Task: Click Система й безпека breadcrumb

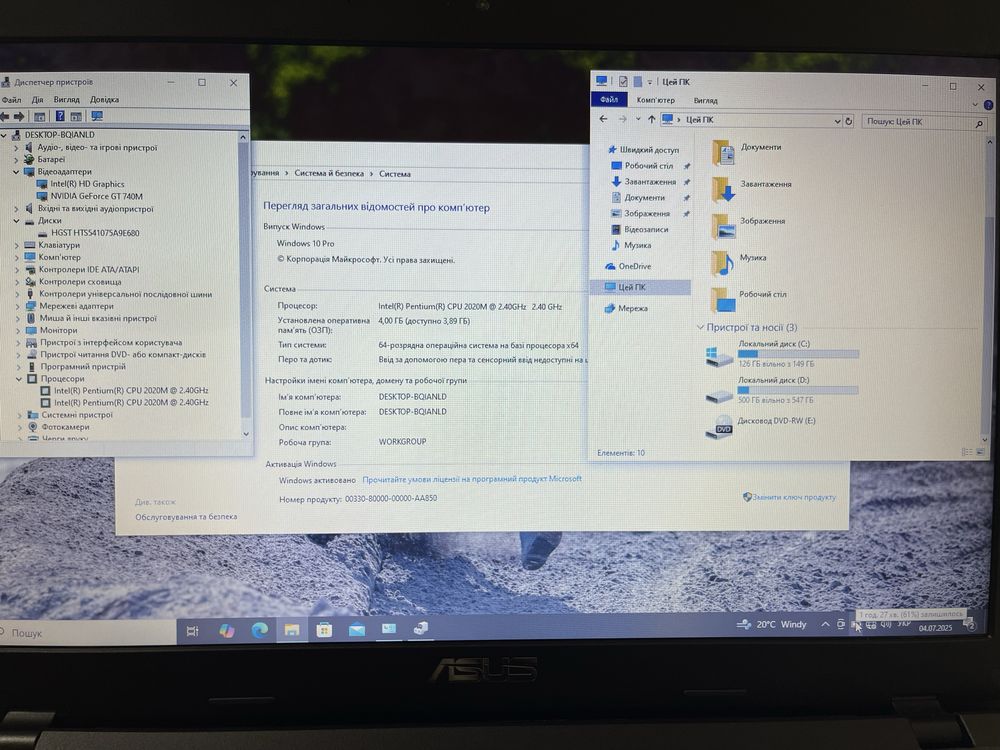Action: (x=329, y=173)
